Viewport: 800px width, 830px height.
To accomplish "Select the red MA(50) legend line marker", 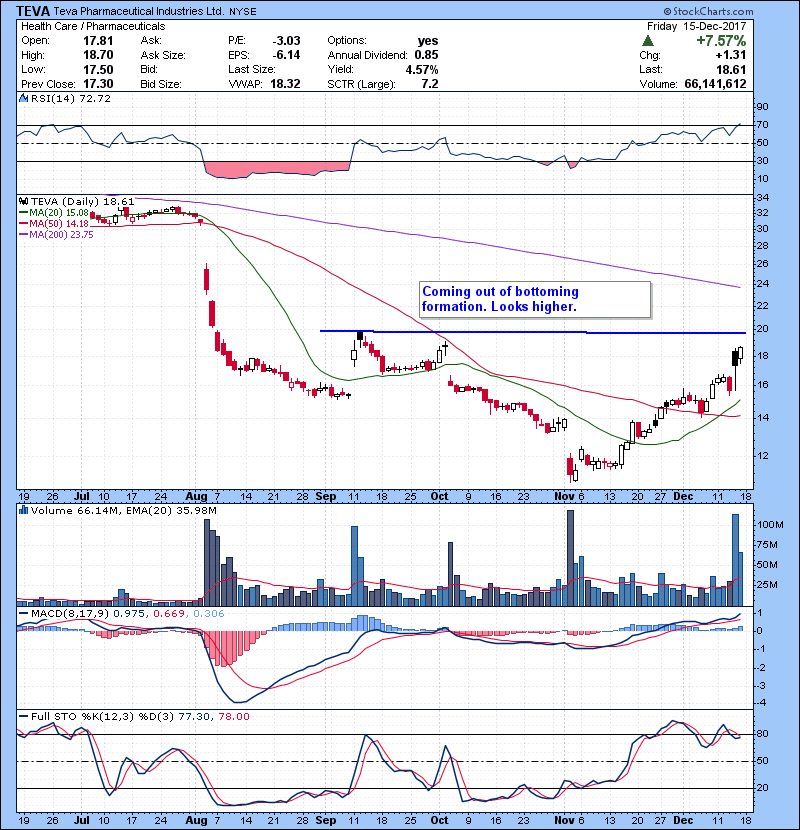I will (x=23, y=223).
